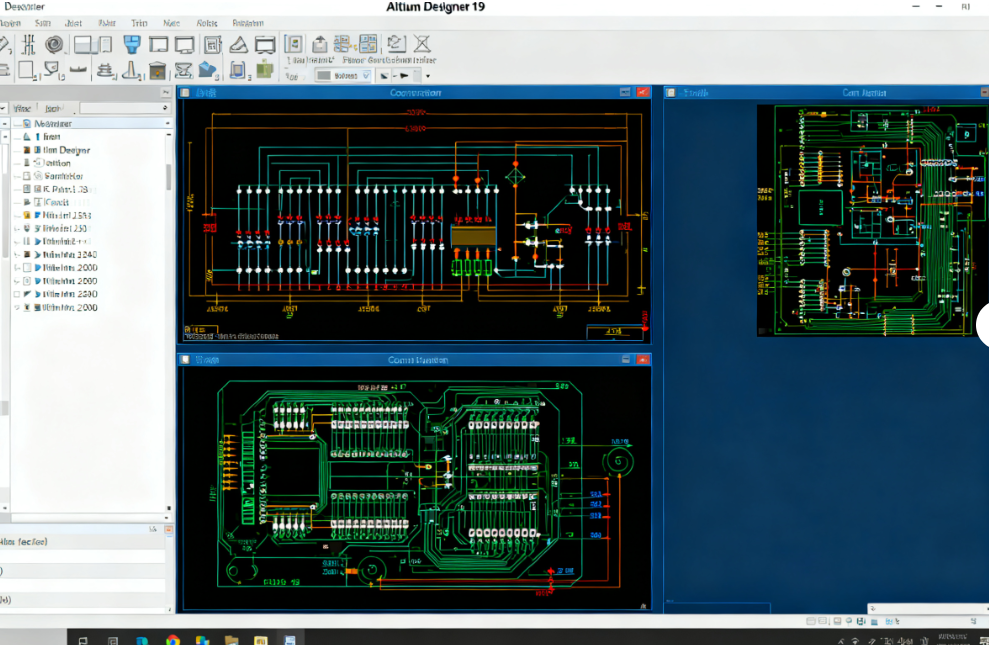Toggle the checkbox on the second-to-last tree row
This screenshot has height=645, width=989.
point(16,294)
